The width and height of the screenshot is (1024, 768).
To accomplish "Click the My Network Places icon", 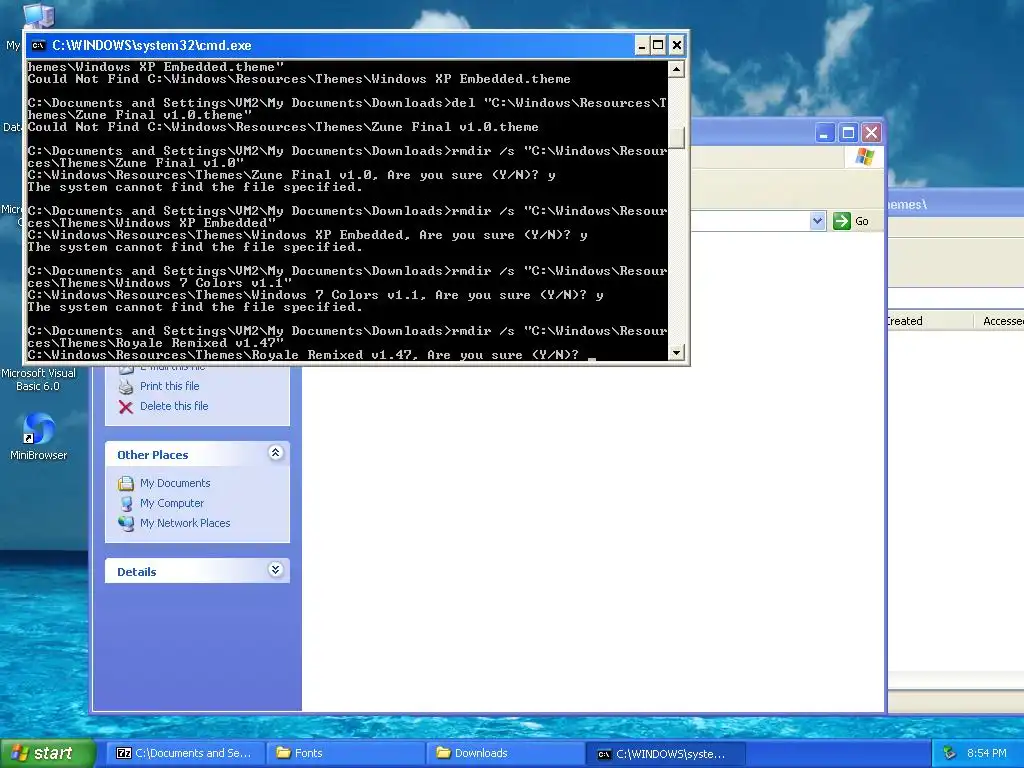I will (126, 523).
